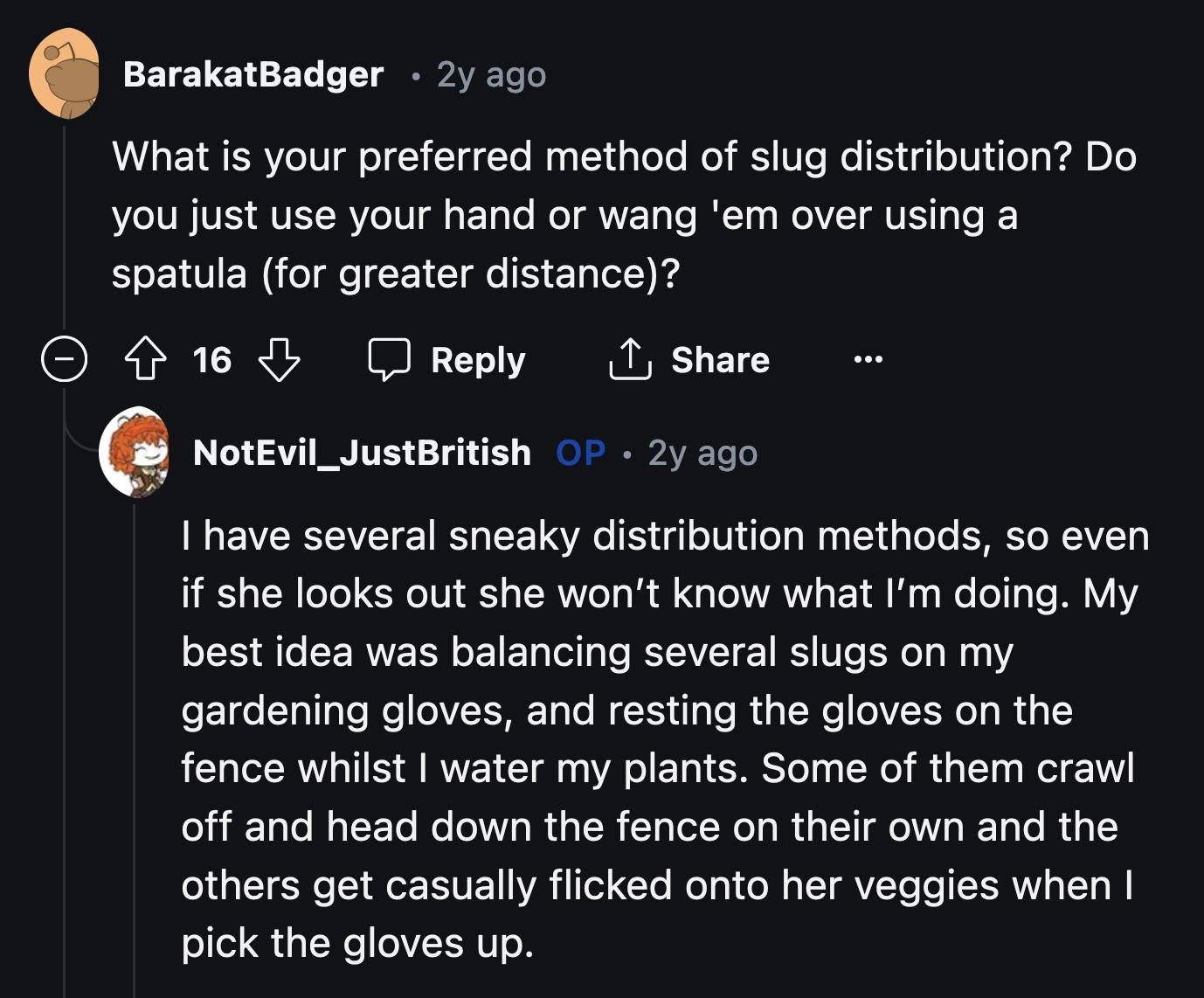Open NotEvil_JustBritish's avatar picture
Screen dimensions: 1204x998
pyautogui.click(x=135, y=452)
